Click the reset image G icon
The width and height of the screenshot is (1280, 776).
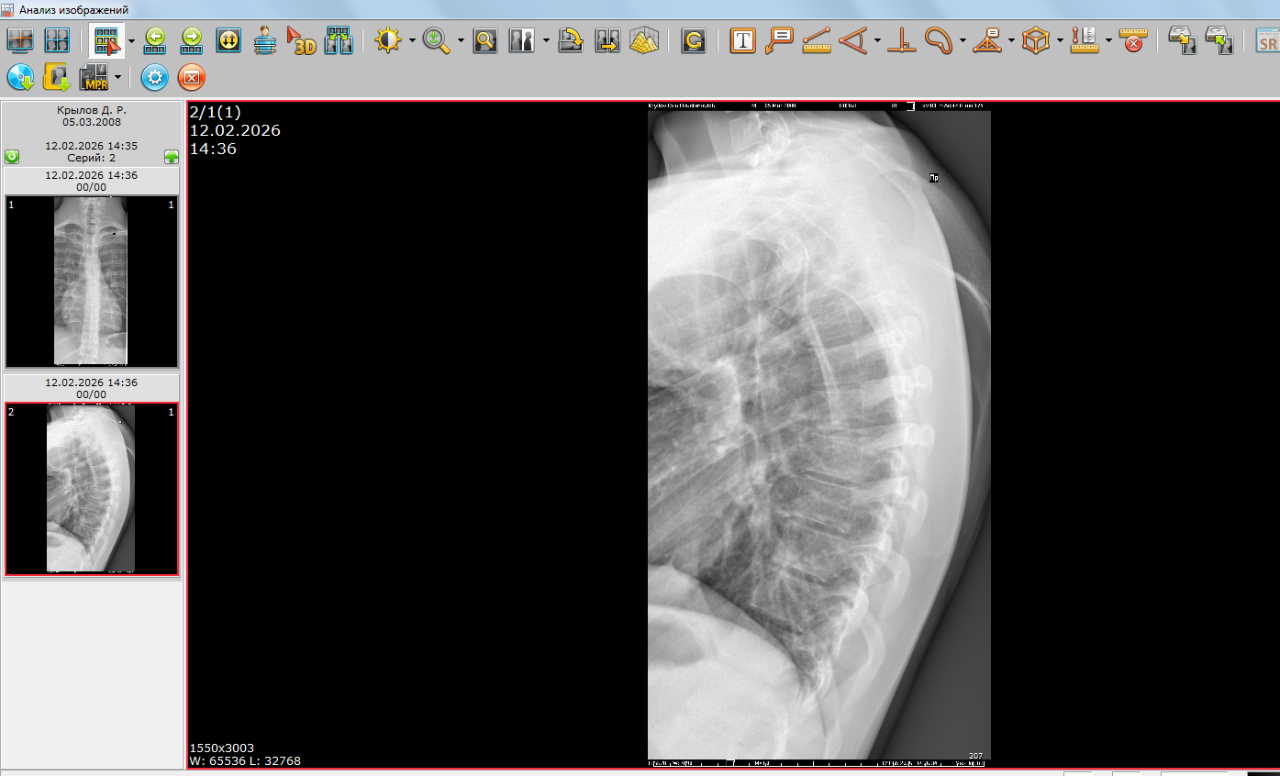point(692,41)
